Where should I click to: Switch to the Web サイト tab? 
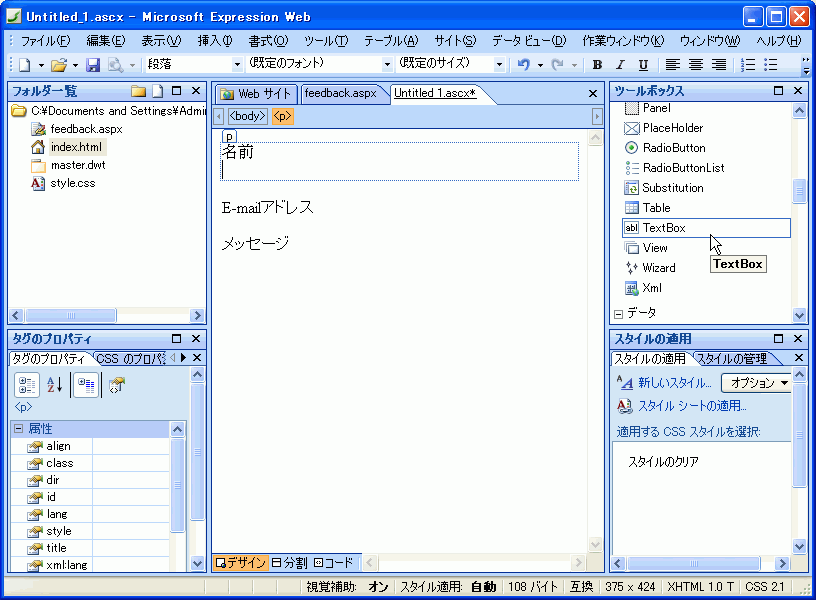256,94
